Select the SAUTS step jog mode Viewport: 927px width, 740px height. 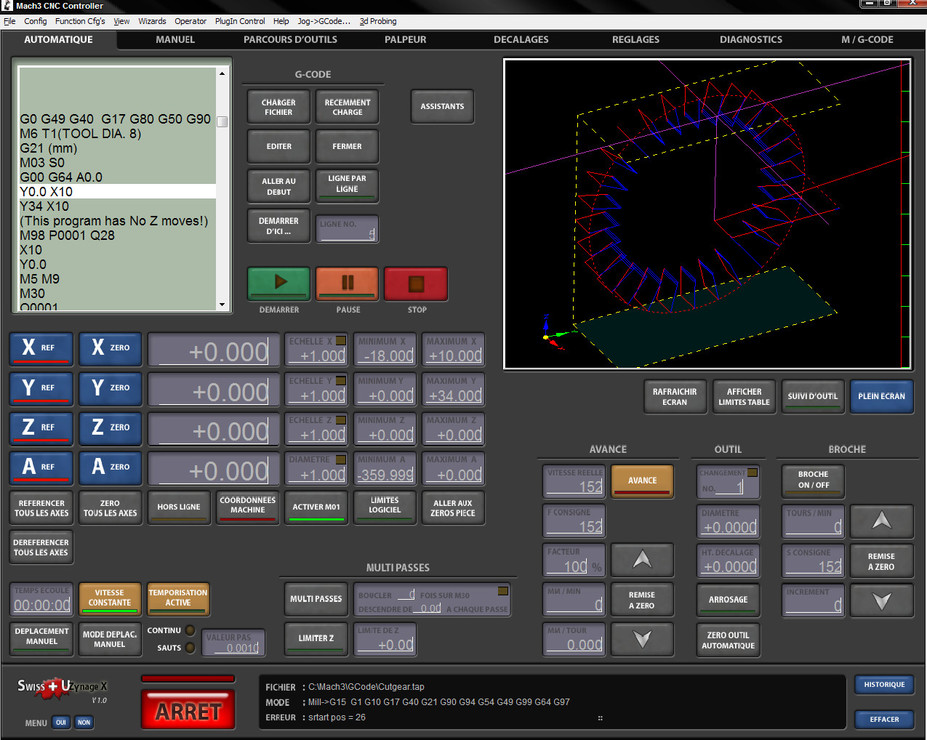(x=190, y=647)
